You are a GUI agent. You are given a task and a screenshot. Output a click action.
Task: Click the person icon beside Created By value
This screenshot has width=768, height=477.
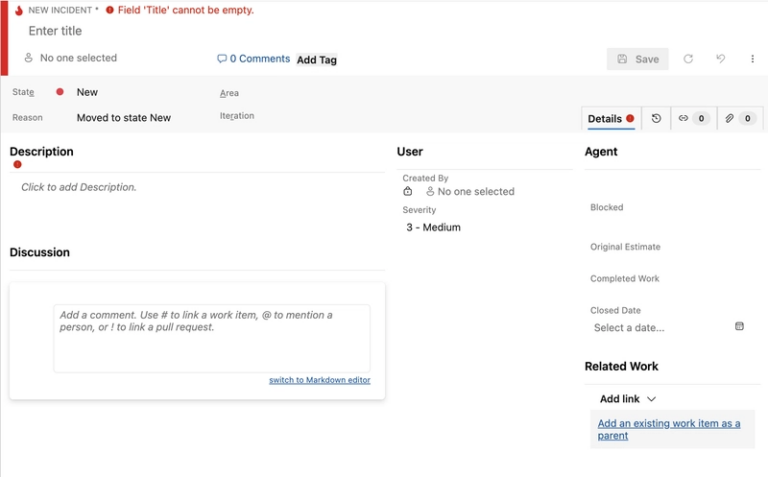tap(430, 191)
